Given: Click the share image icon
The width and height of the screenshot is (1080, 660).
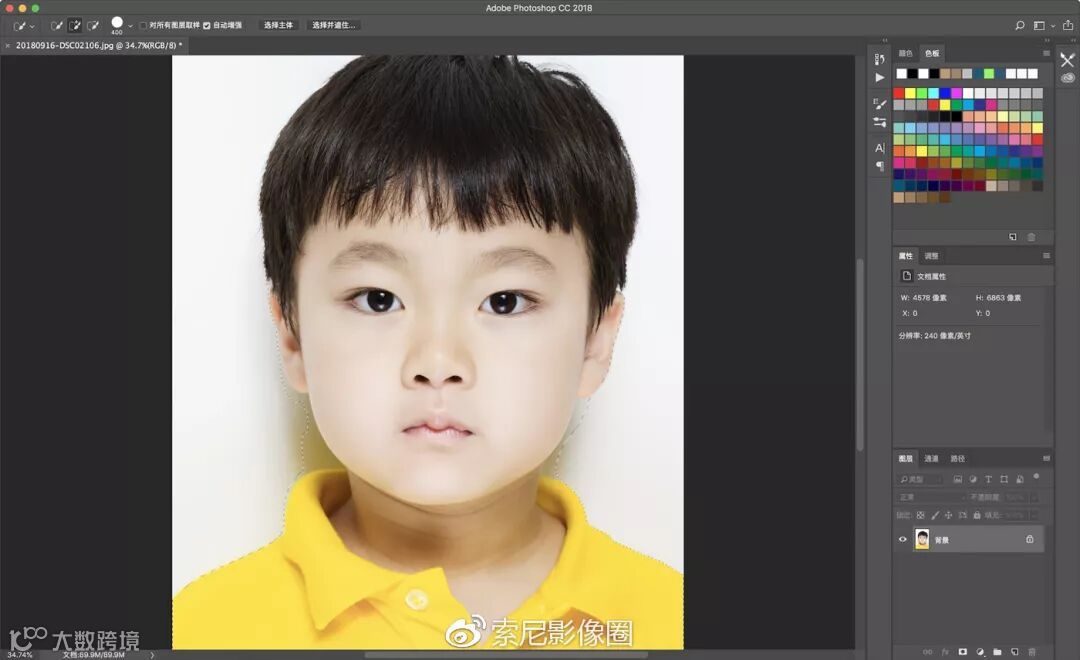Looking at the screenshot, I should coord(1068,25).
